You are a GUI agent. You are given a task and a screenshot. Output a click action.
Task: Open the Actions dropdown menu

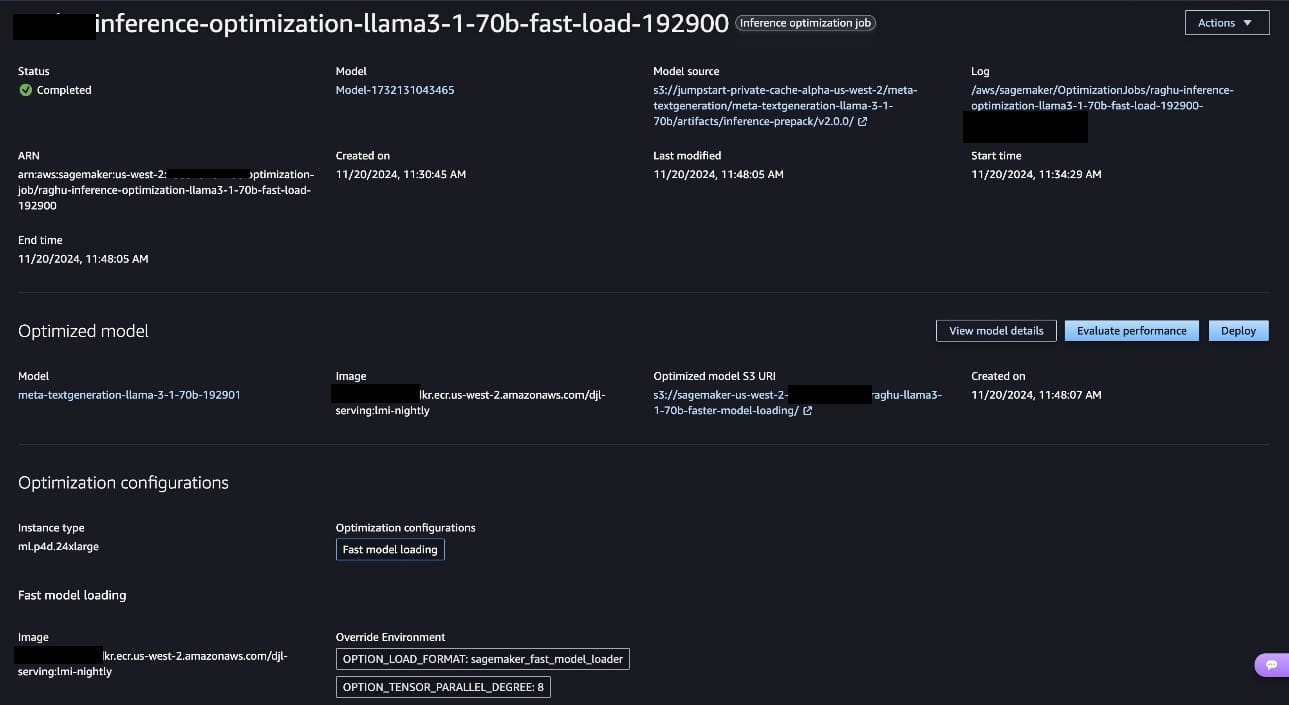pos(1226,23)
